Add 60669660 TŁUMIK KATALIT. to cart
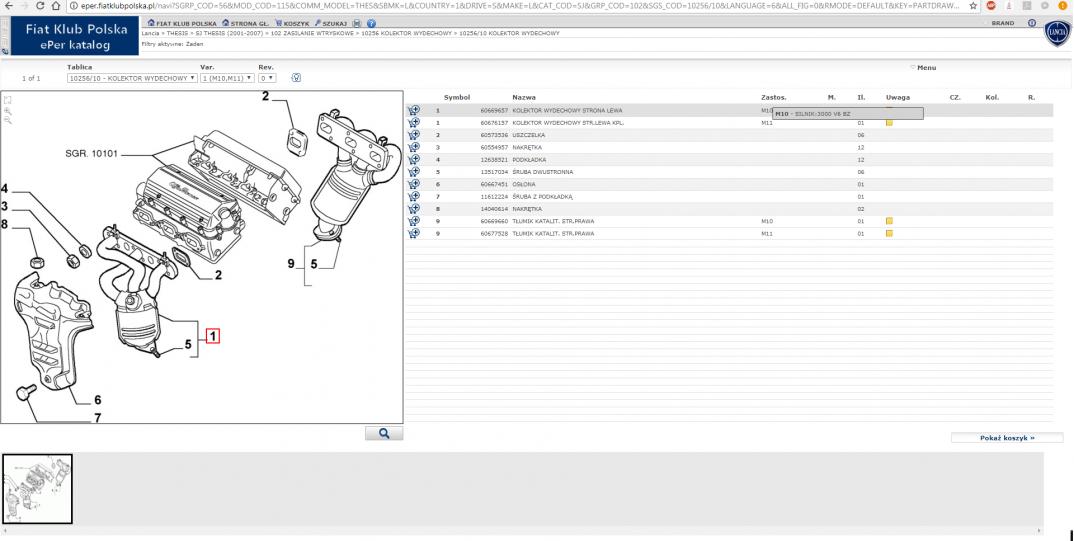This screenshot has width=1074, height=541. (414, 221)
